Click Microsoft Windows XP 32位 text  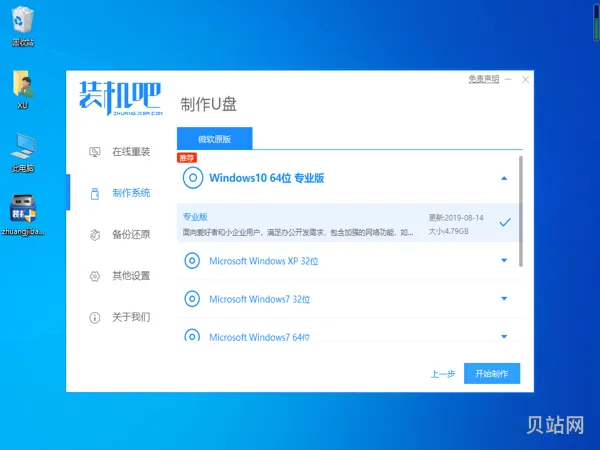click(264, 261)
